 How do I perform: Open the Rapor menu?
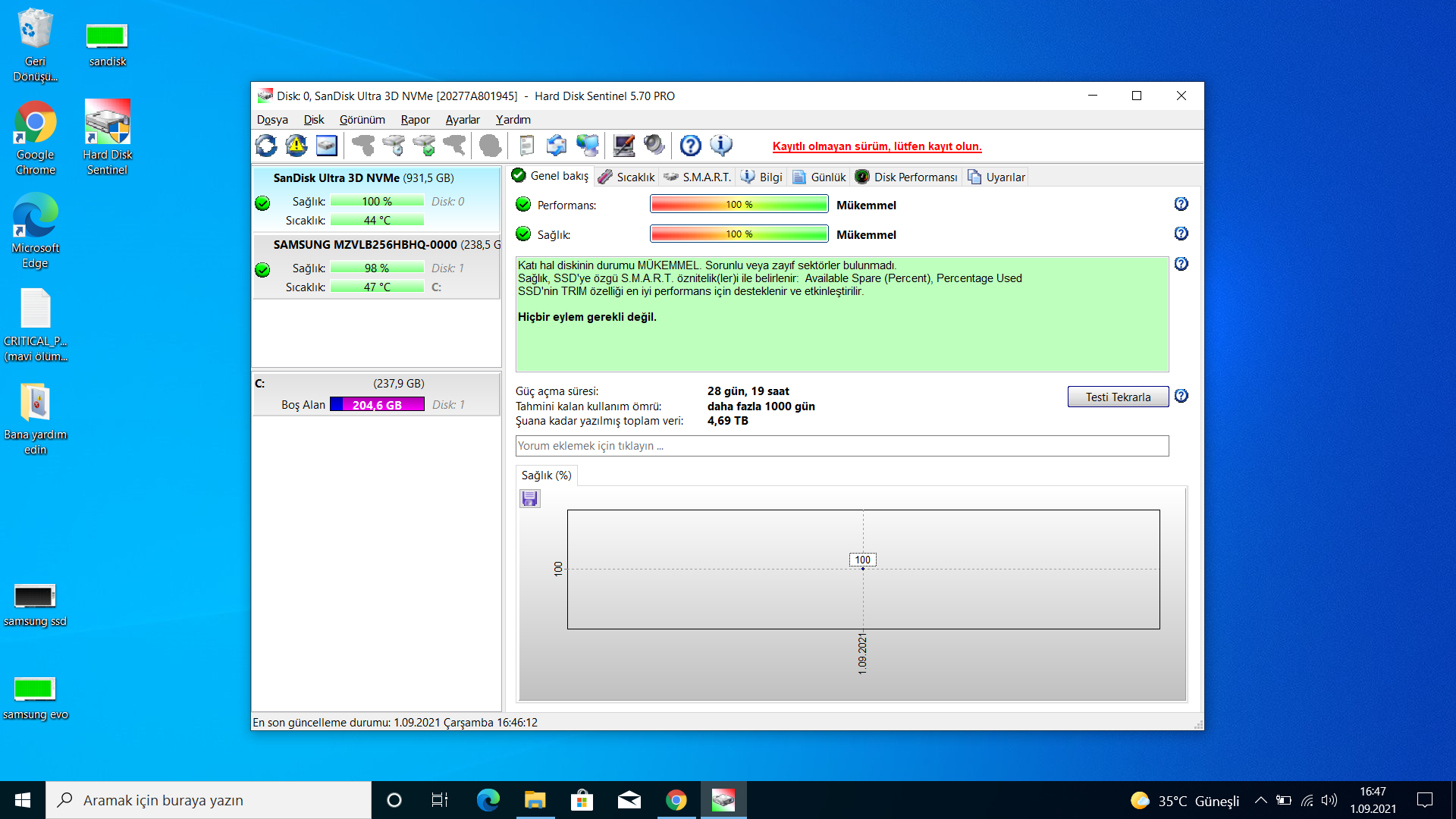click(415, 120)
